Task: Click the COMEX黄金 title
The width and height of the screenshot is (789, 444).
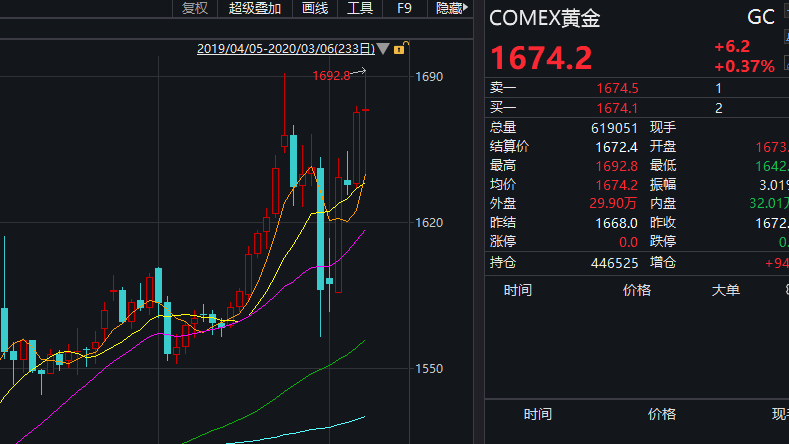Action: tap(545, 19)
